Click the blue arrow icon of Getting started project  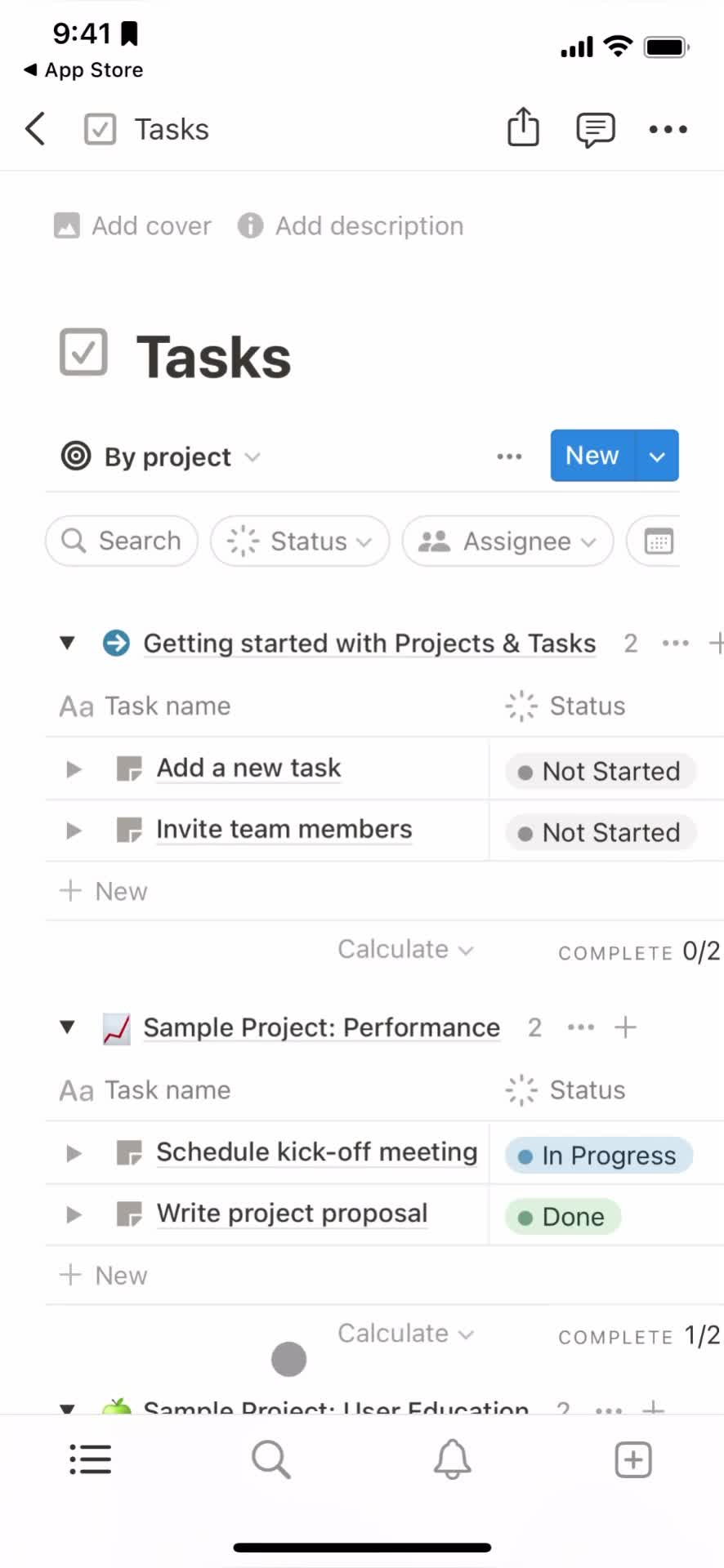point(116,643)
